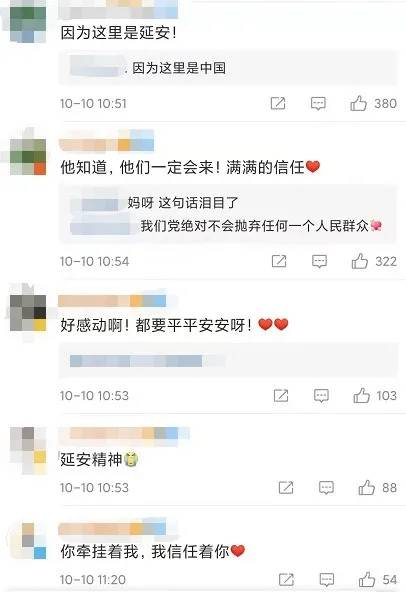Like the comment with 103 likes
This screenshot has width=406, height=592.
[361, 395]
